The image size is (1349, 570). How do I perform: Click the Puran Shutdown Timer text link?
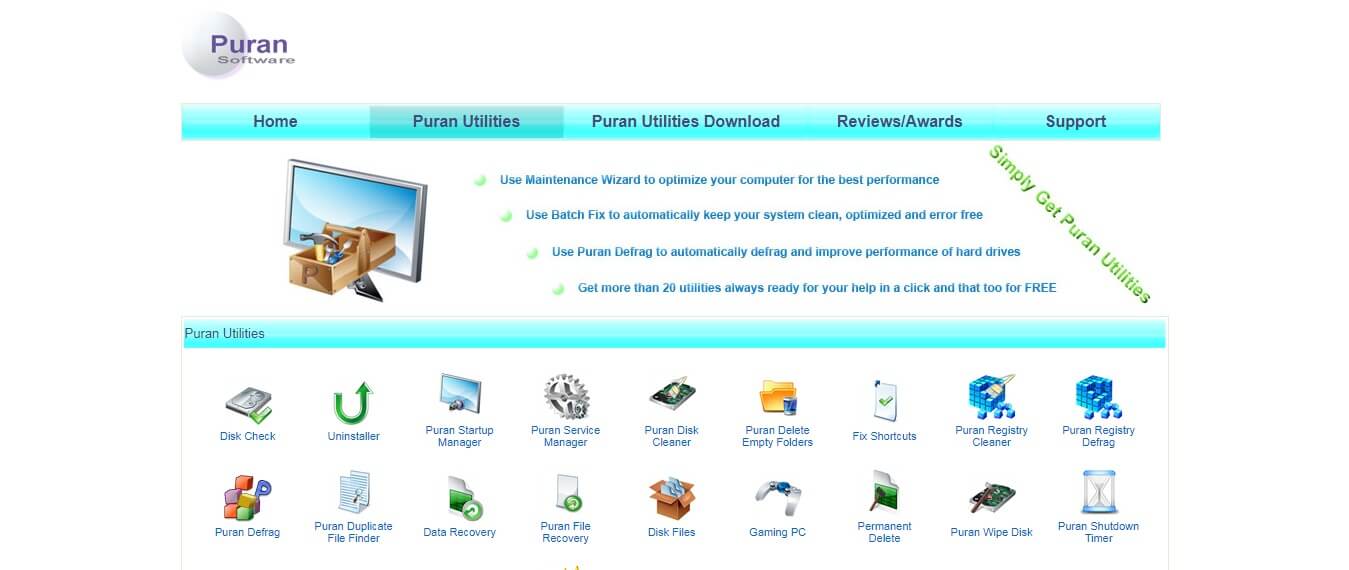[x=1098, y=532]
